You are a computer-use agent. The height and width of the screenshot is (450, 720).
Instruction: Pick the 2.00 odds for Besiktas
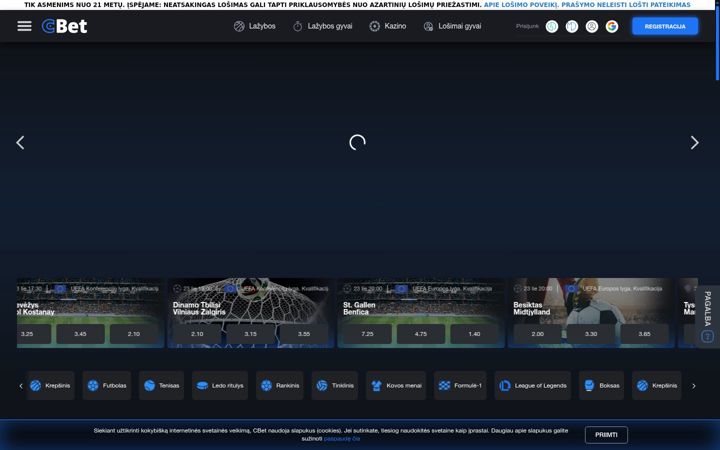(x=538, y=334)
